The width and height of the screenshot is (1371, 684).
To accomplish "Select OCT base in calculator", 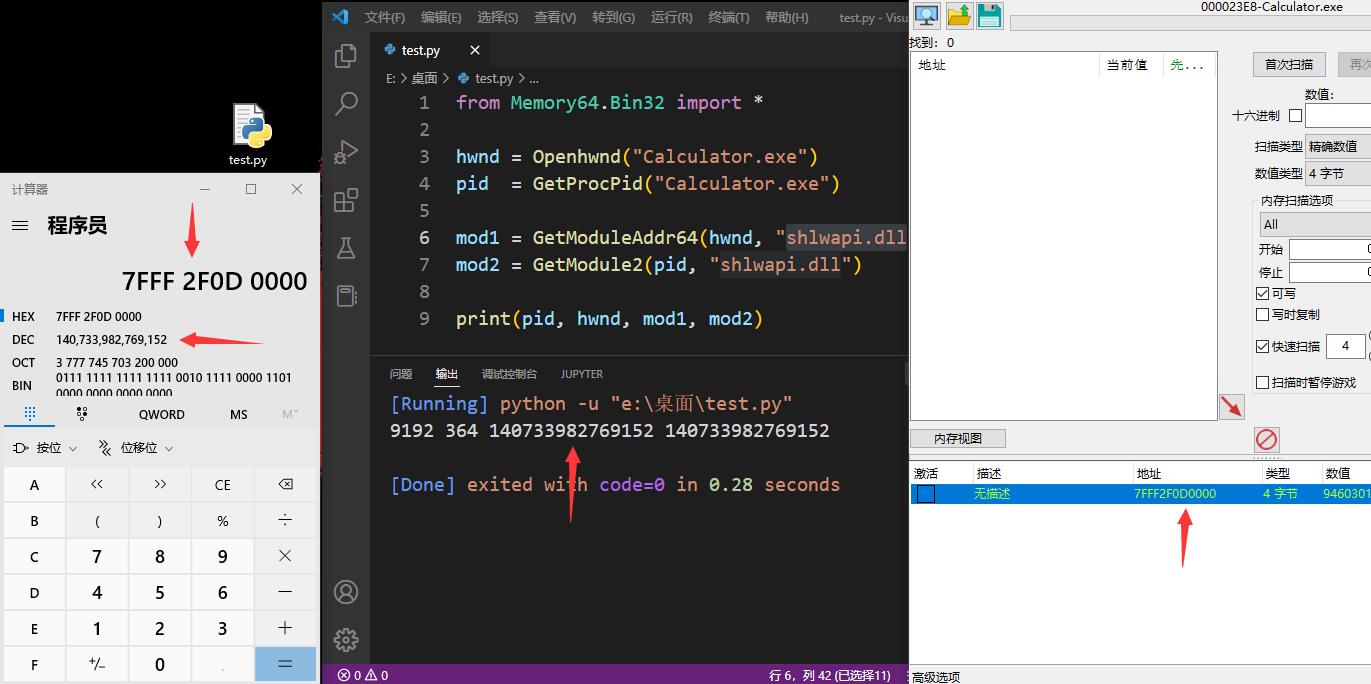I will coord(160,362).
